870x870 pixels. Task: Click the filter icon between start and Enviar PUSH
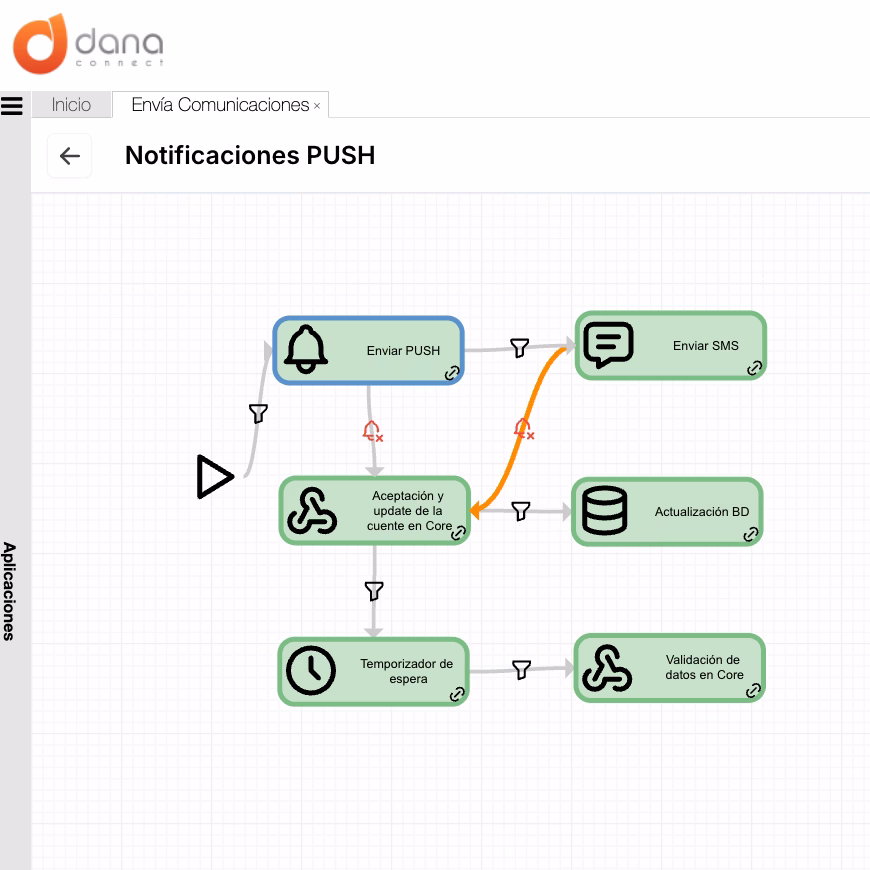(259, 413)
